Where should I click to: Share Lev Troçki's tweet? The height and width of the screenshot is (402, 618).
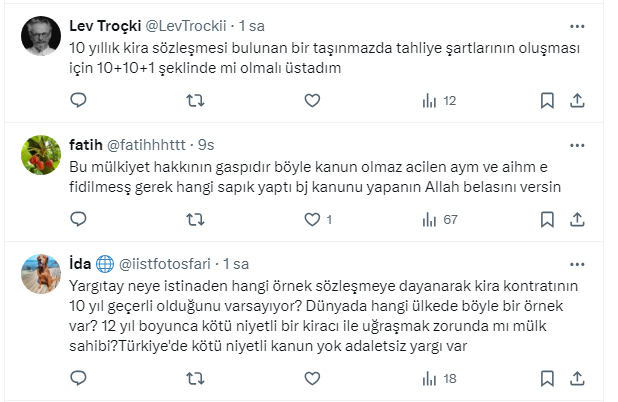pos(577,100)
